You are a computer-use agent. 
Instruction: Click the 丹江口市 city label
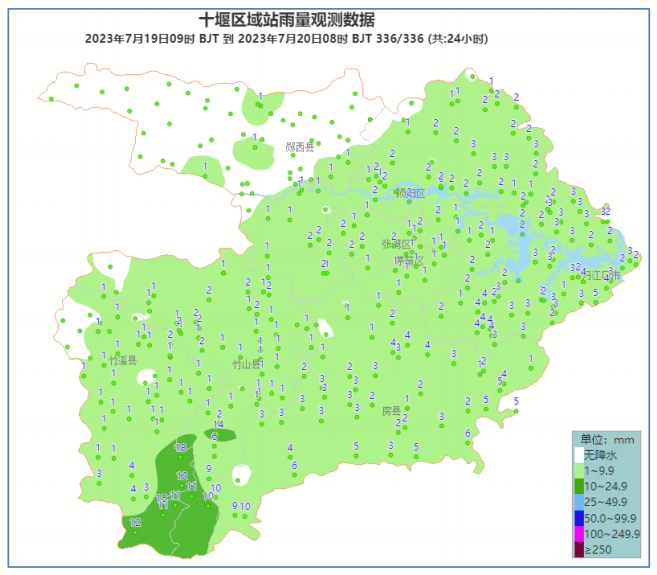tap(601, 275)
